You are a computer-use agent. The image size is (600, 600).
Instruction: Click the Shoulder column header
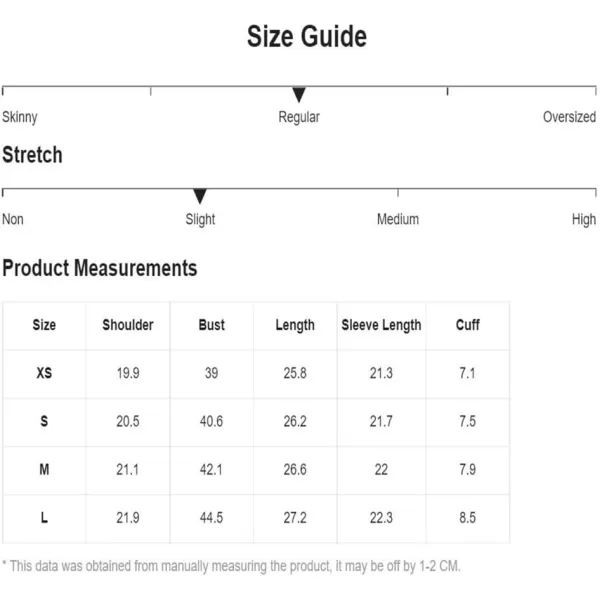click(128, 325)
